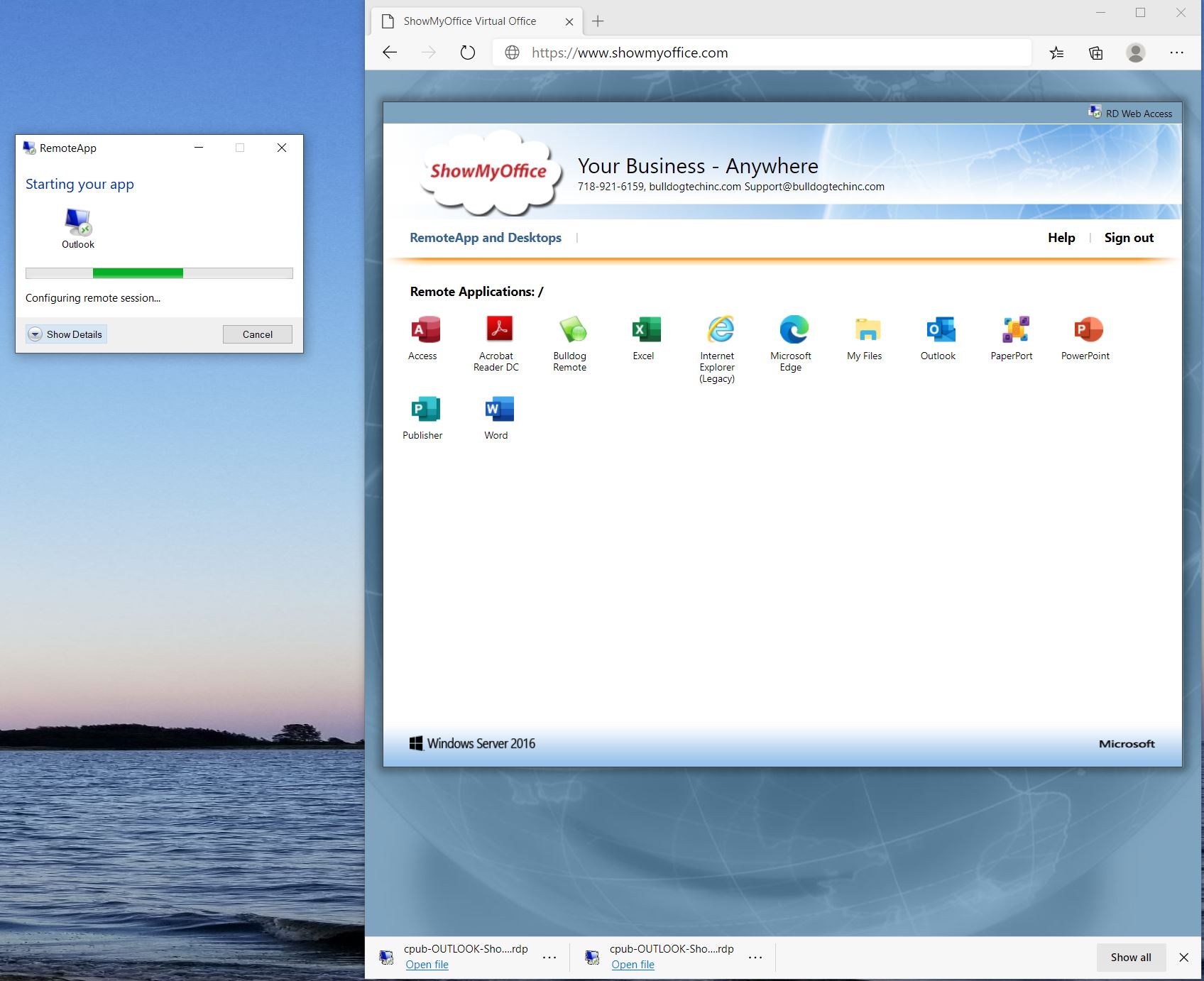Launch PowerPoint remote application
This screenshot has width=1204, height=981.
click(1086, 338)
